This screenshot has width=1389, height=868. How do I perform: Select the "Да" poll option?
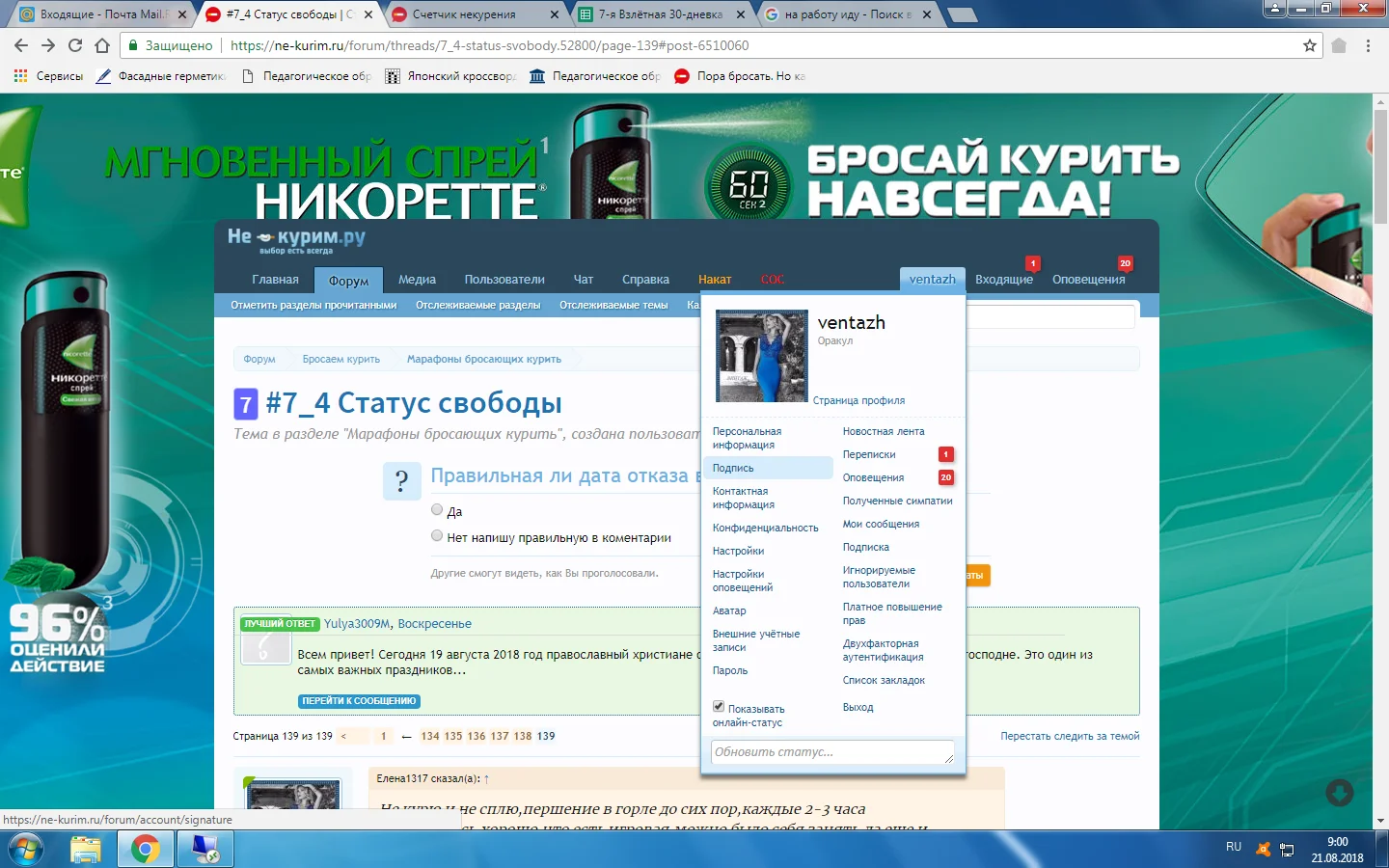[x=437, y=510]
